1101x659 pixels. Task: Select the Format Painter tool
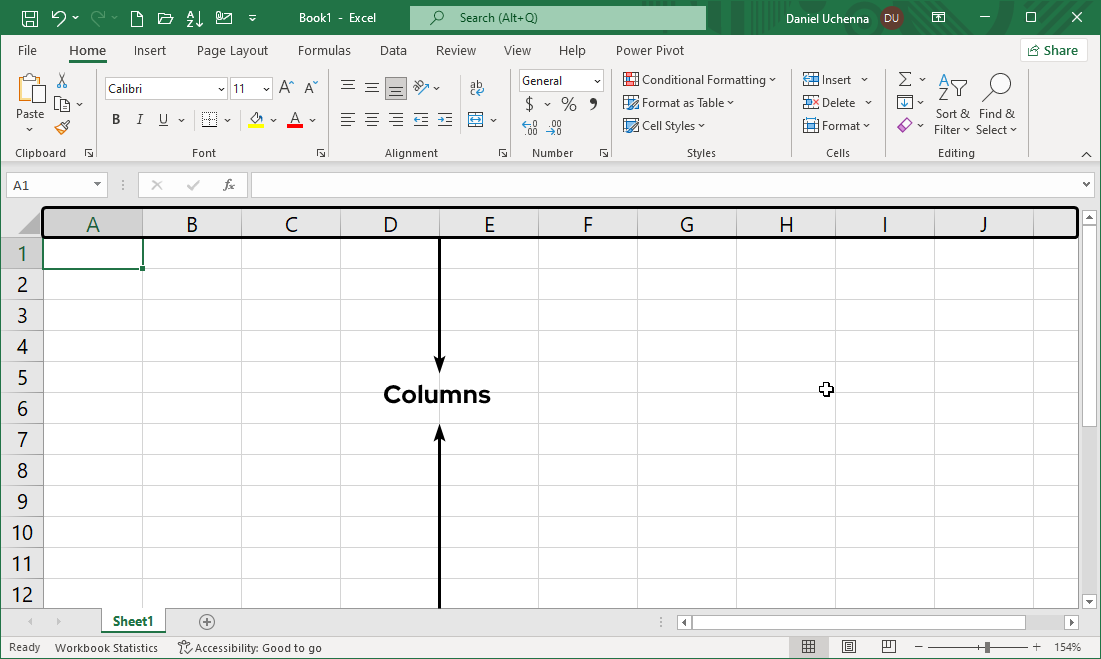pos(60,127)
